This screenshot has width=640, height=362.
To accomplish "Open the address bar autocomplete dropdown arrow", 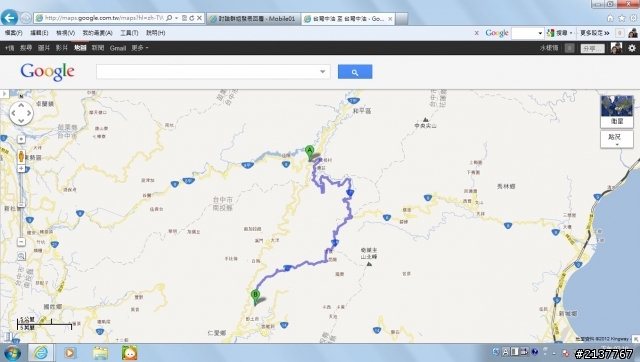I will pyautogui.click(x=176, y=18).
